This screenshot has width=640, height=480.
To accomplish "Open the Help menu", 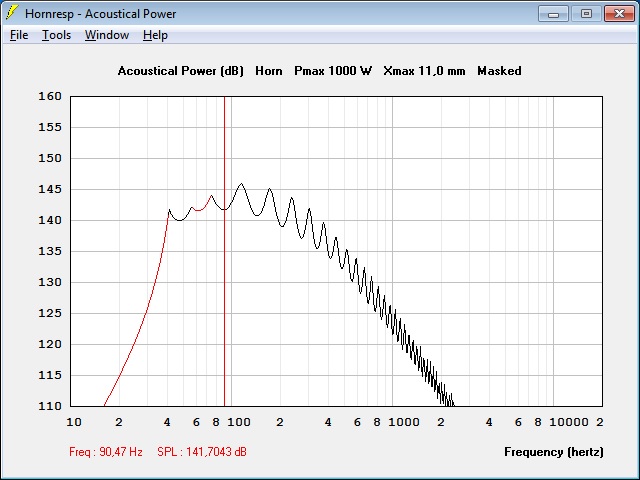I will point(155,35).
